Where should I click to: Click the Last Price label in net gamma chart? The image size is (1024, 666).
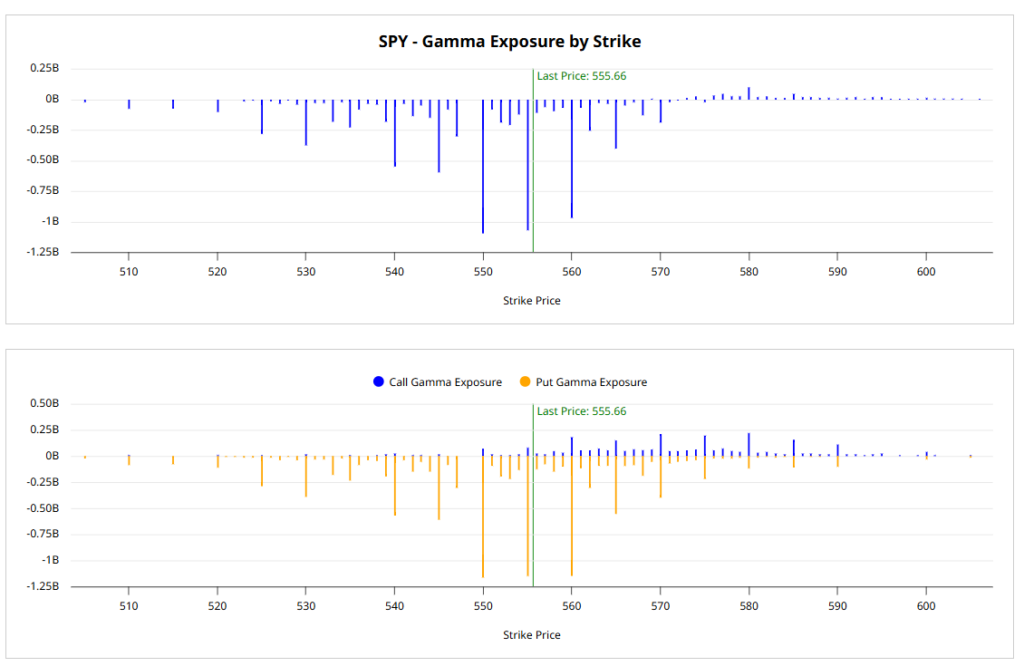pyautogui.click(x=581, y=76)
